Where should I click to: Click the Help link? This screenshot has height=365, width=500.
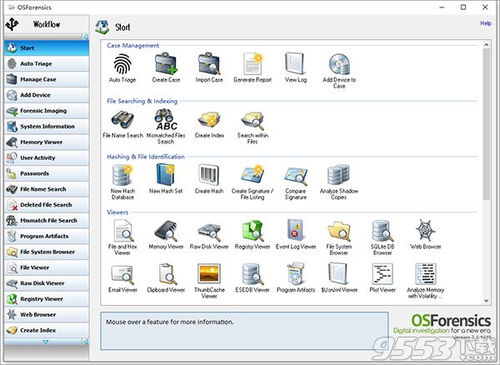(485, 23)
